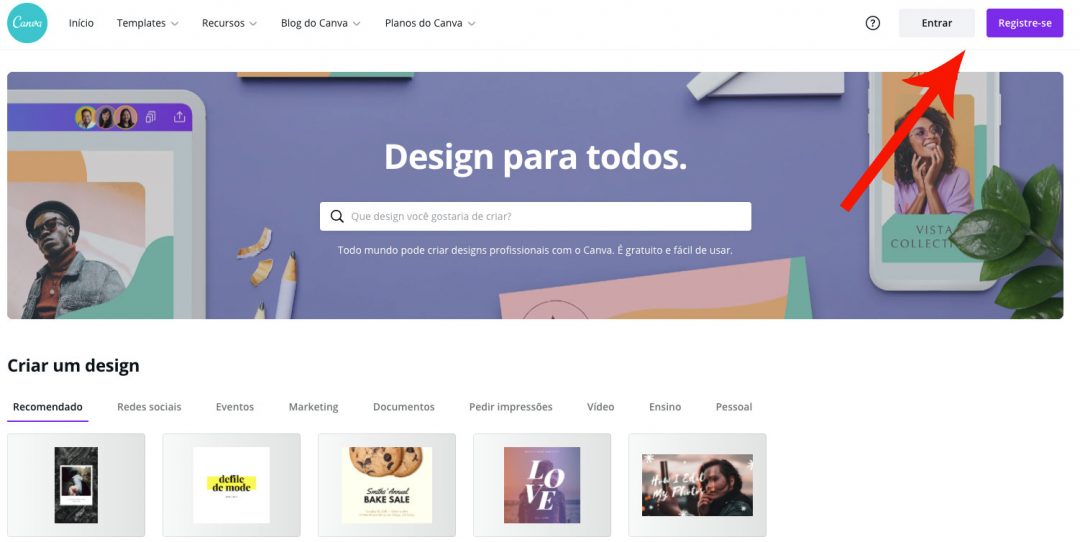Switch to the Redes sociais tab
The image size is (1080, 542).
click(149, 407)
